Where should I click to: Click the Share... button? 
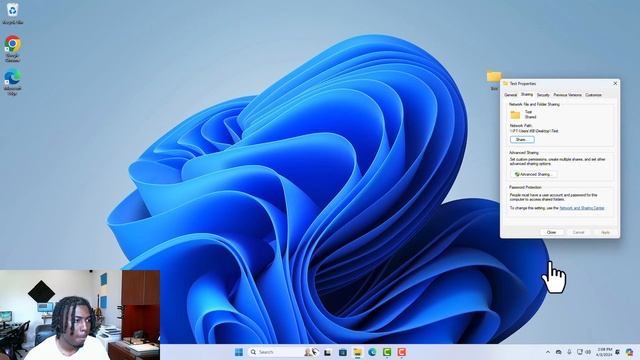coord(522,140)
